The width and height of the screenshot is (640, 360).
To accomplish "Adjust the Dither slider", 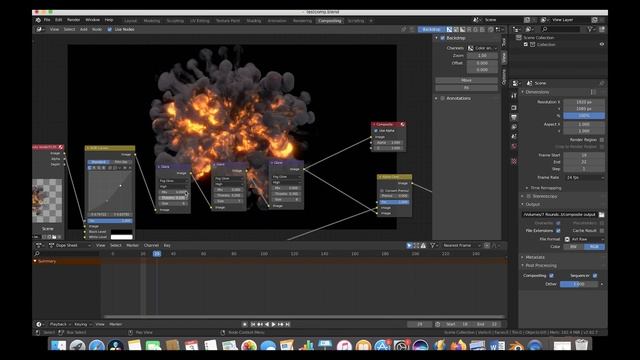I will 579,284.
